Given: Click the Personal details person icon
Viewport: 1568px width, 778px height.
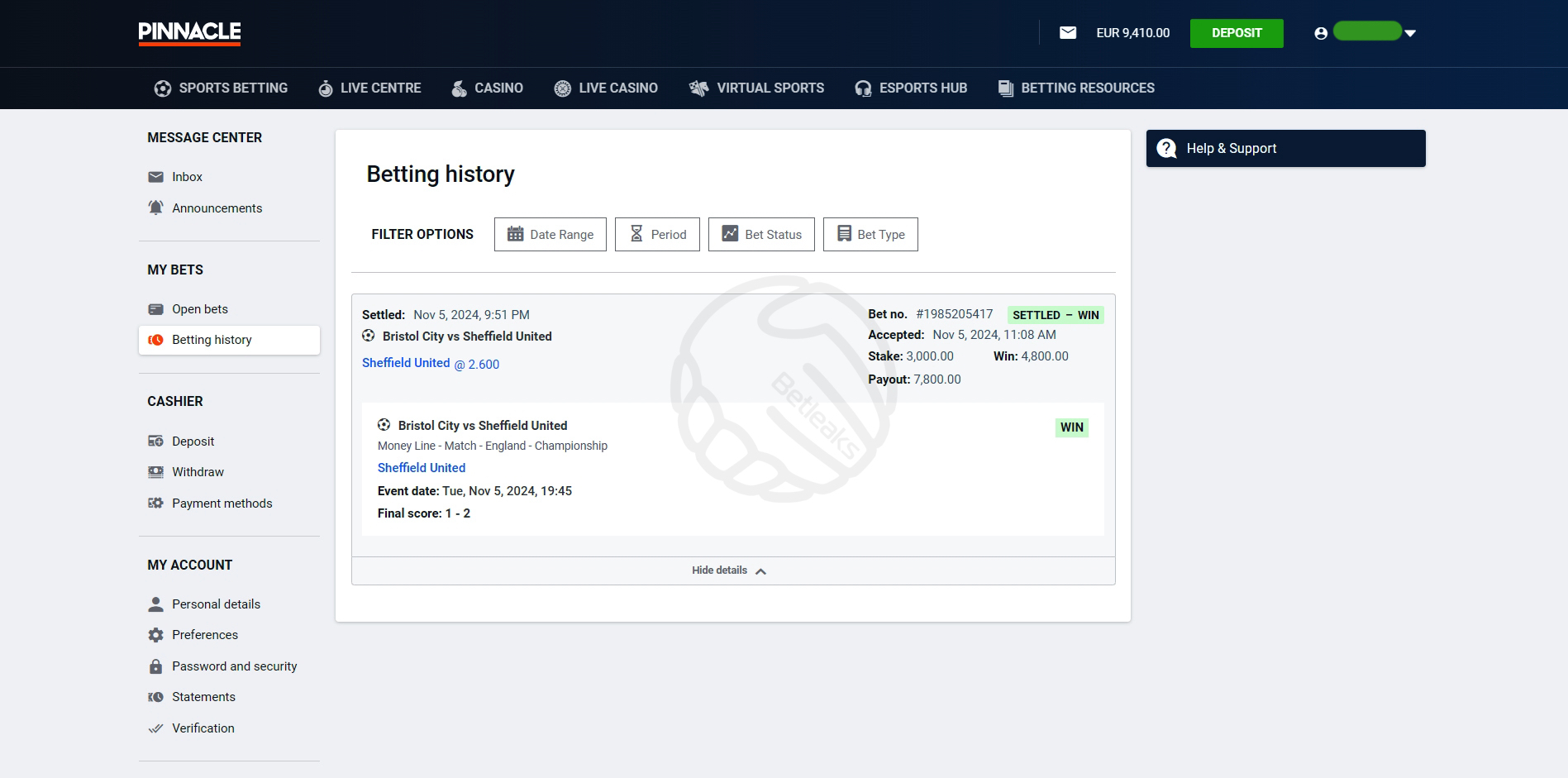Looking at the screenshot, I should pyautogui.click(x=155, y=604).
